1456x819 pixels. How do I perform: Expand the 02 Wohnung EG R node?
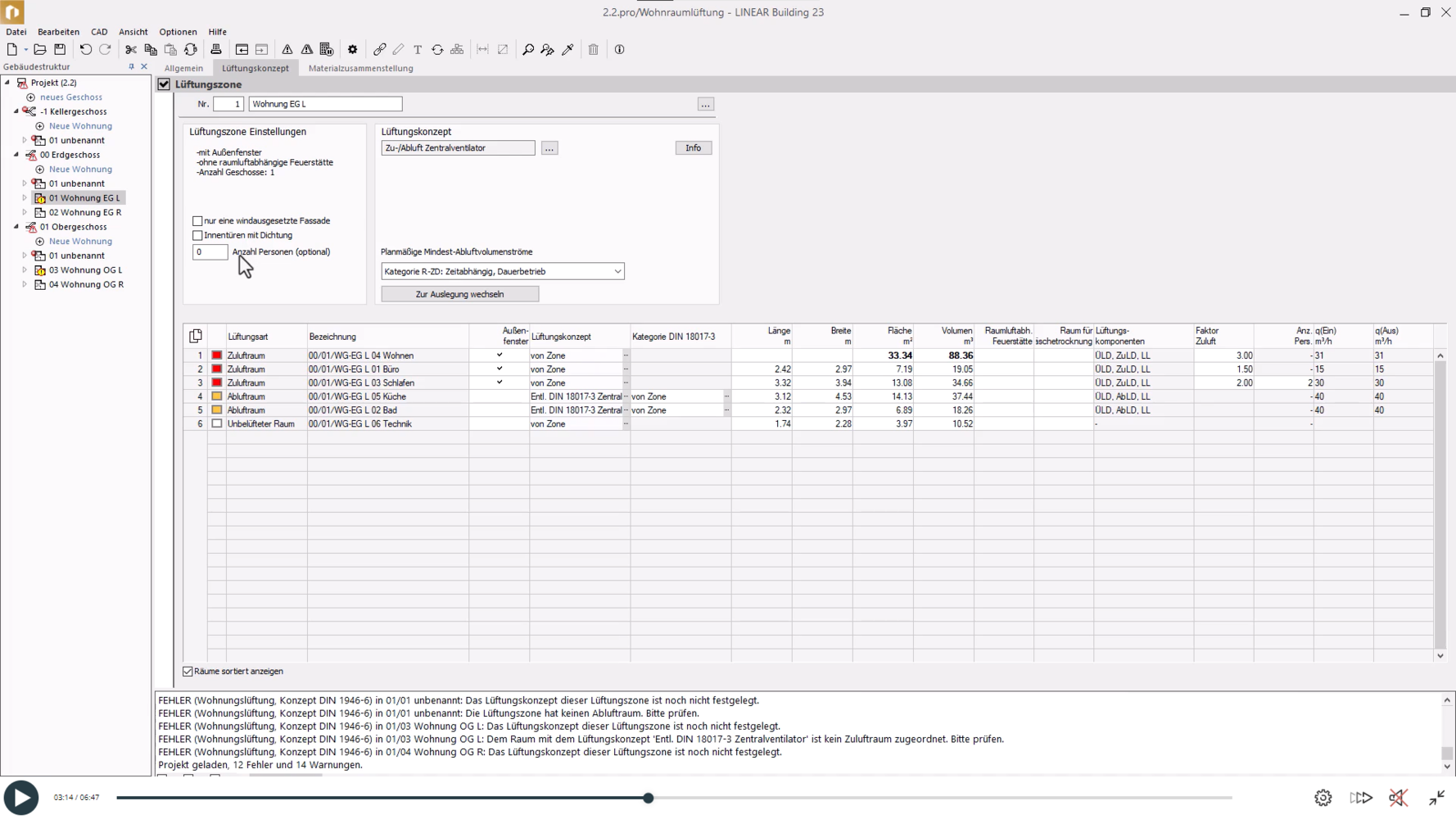coord(25,213)
